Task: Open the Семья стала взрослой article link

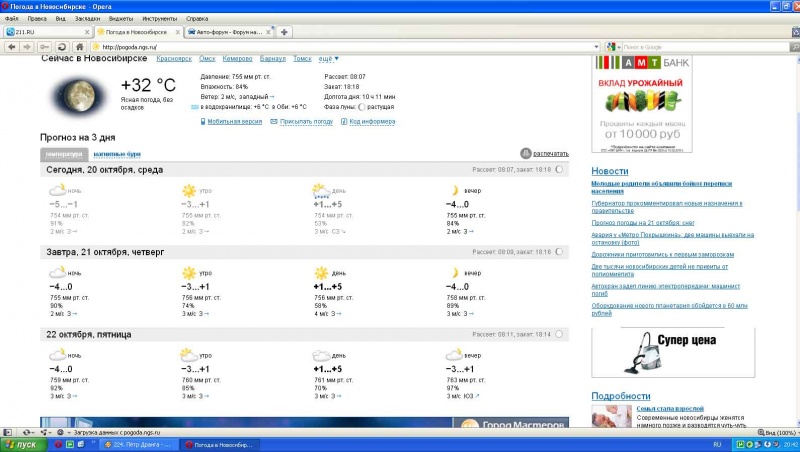Action: (670, 409)
